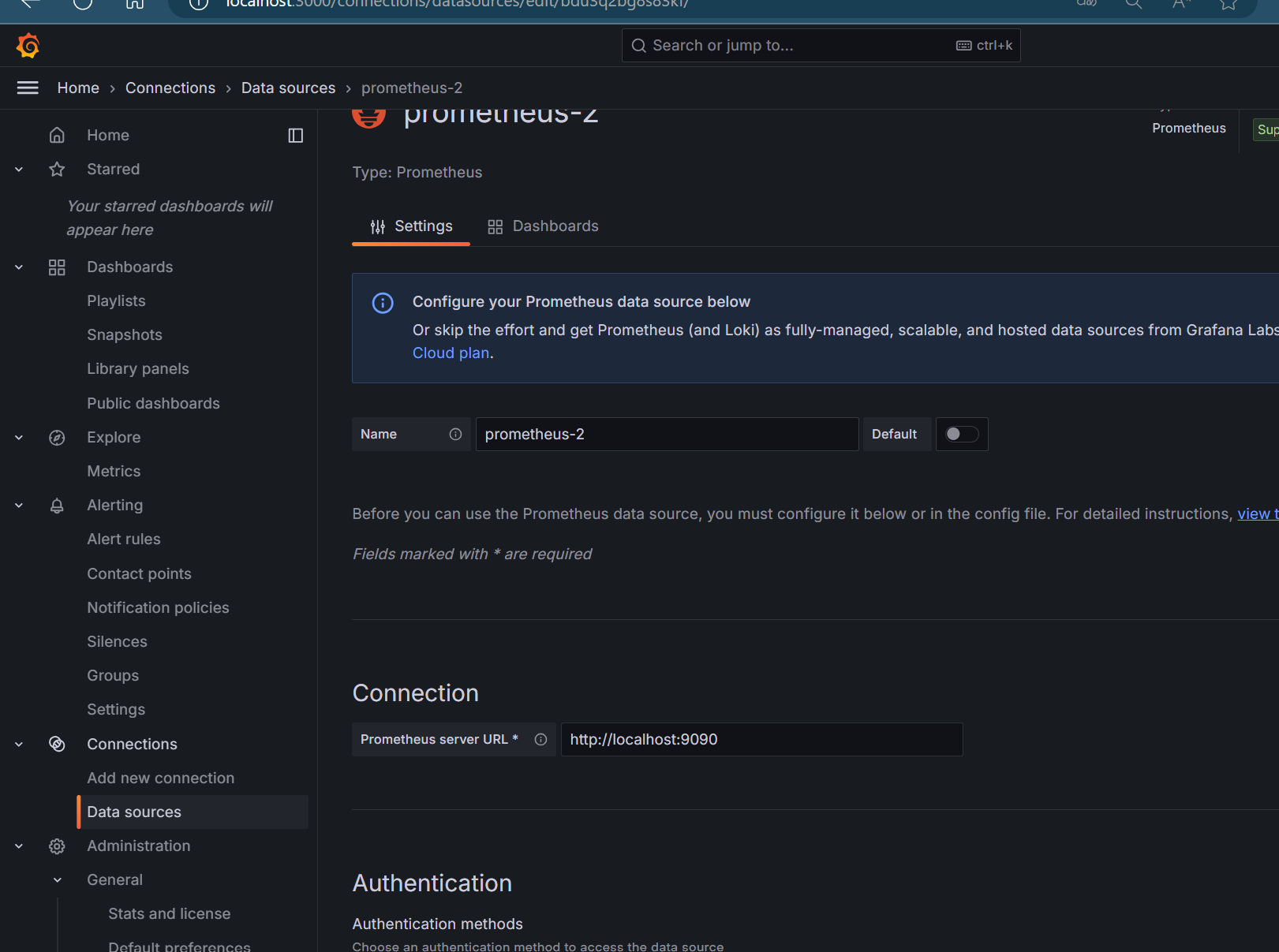Collapse the Administration section chevron
1279x952 pixels.
pos(19,846)
